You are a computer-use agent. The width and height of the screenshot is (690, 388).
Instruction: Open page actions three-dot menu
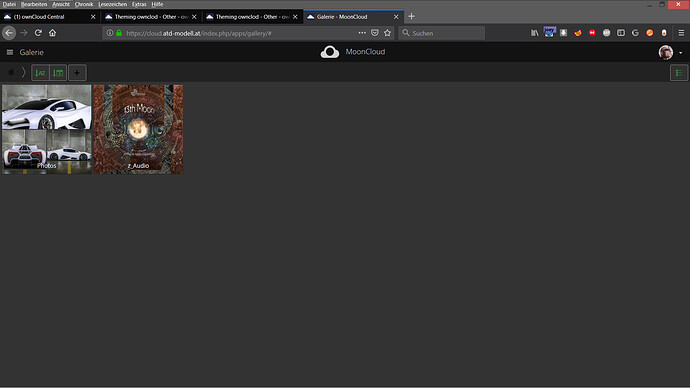click(362, 33)
